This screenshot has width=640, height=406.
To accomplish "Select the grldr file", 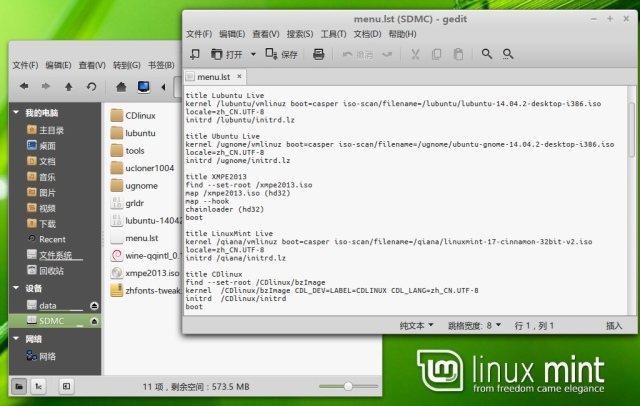I will pyautogui.click(x=127, y=203).
